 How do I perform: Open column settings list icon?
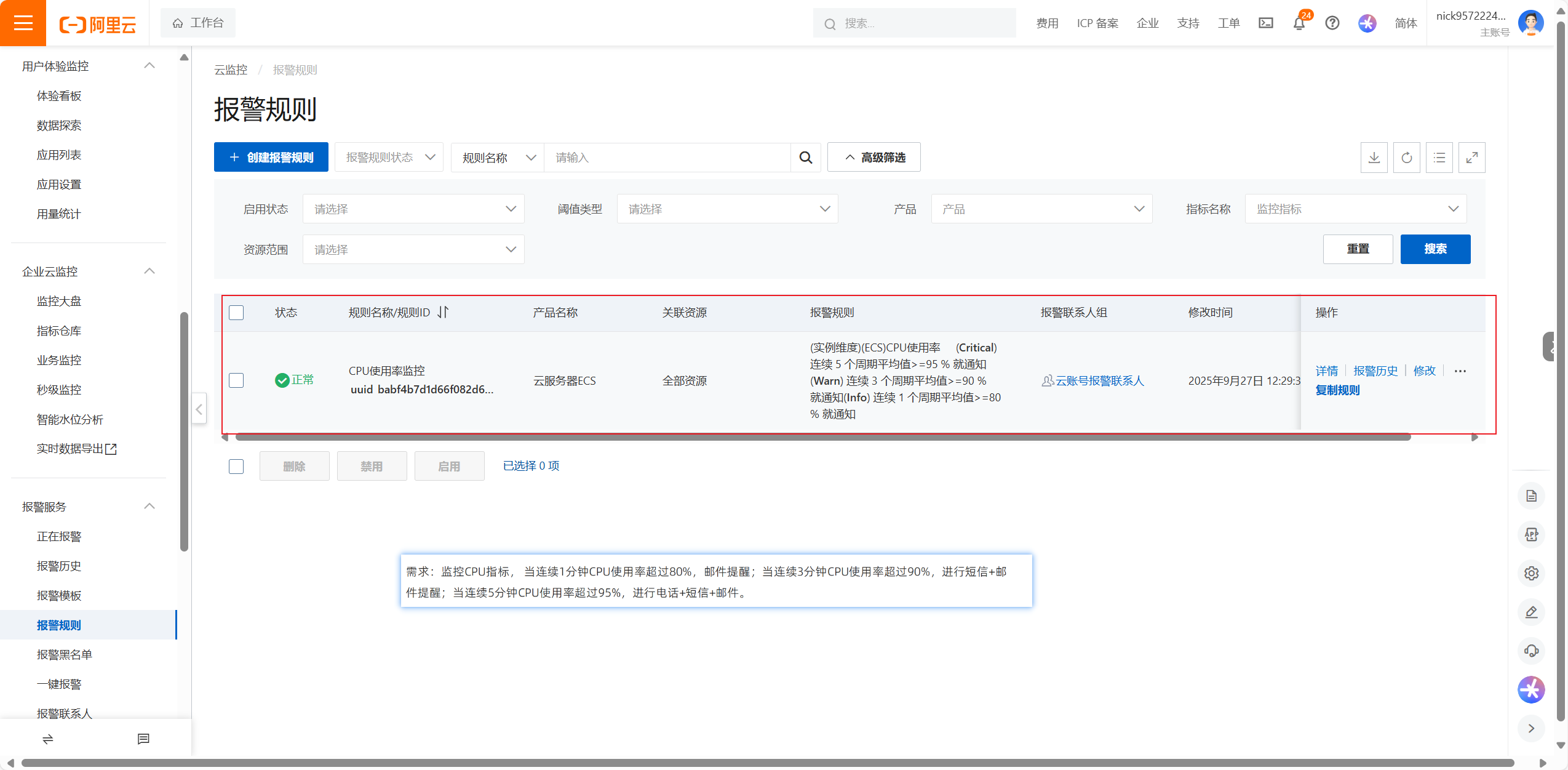pos(1439,158)
